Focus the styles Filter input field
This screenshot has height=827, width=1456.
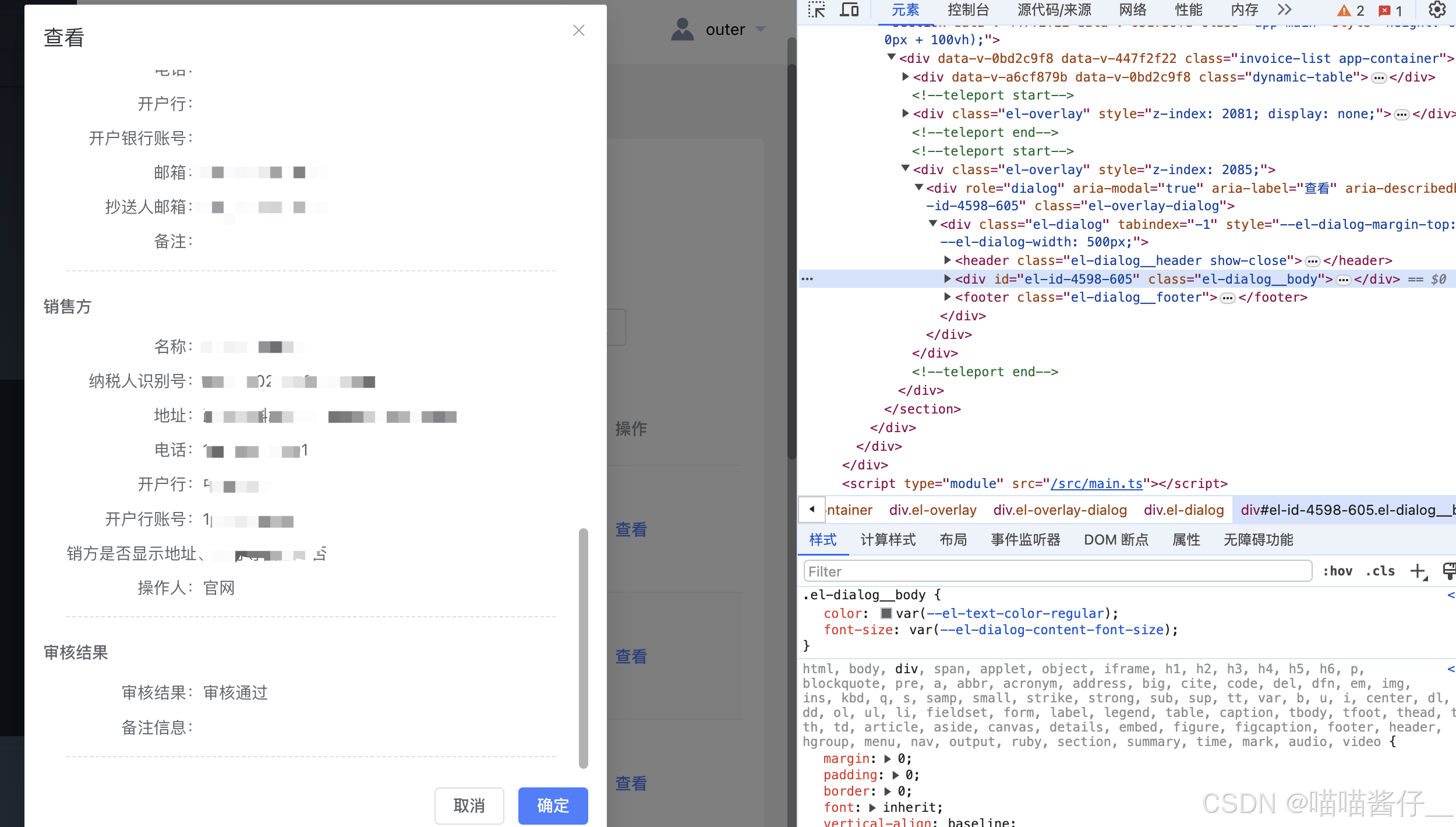(x=1057, y=571)
